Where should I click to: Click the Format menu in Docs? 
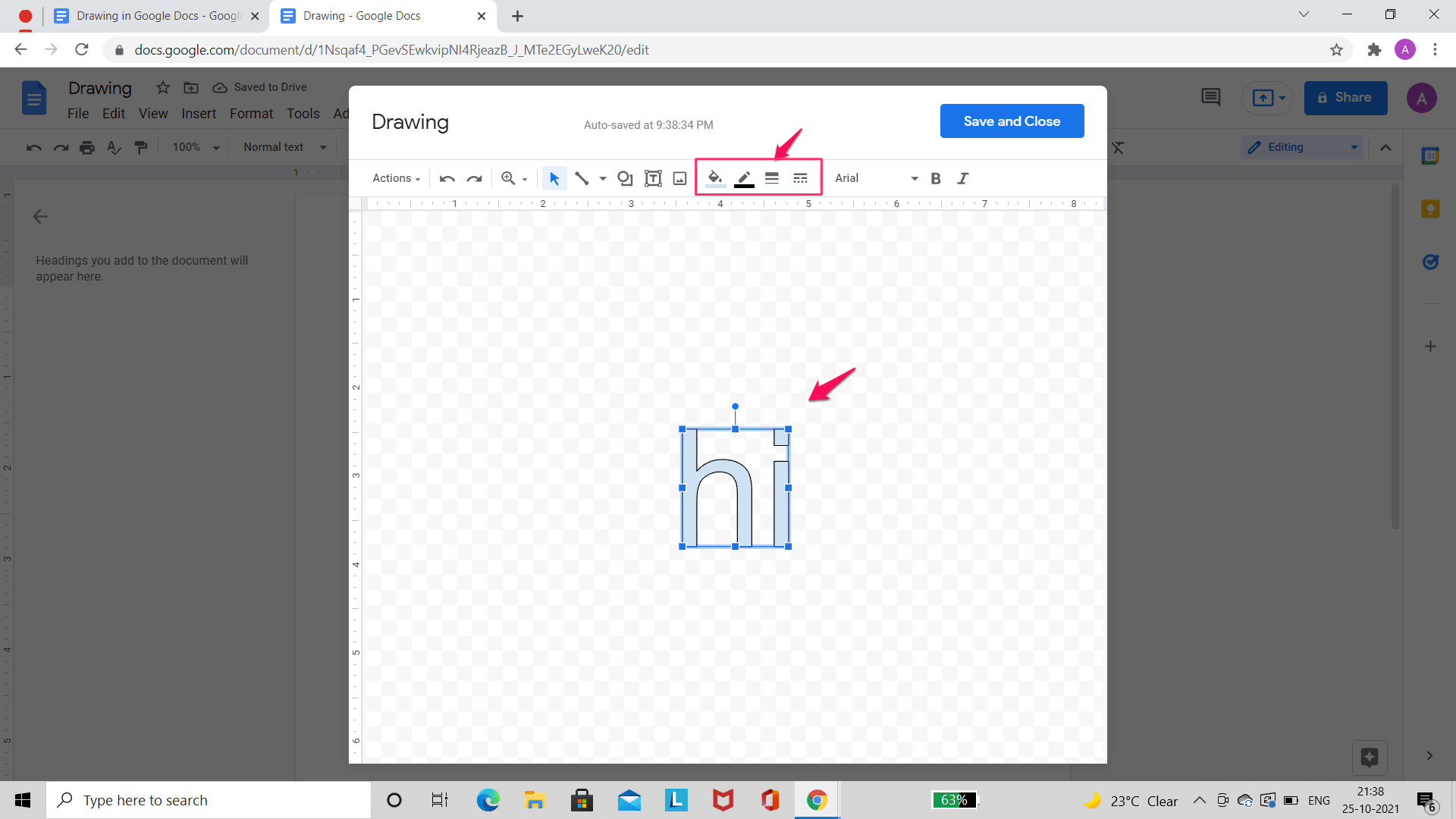tap(250, 113)
